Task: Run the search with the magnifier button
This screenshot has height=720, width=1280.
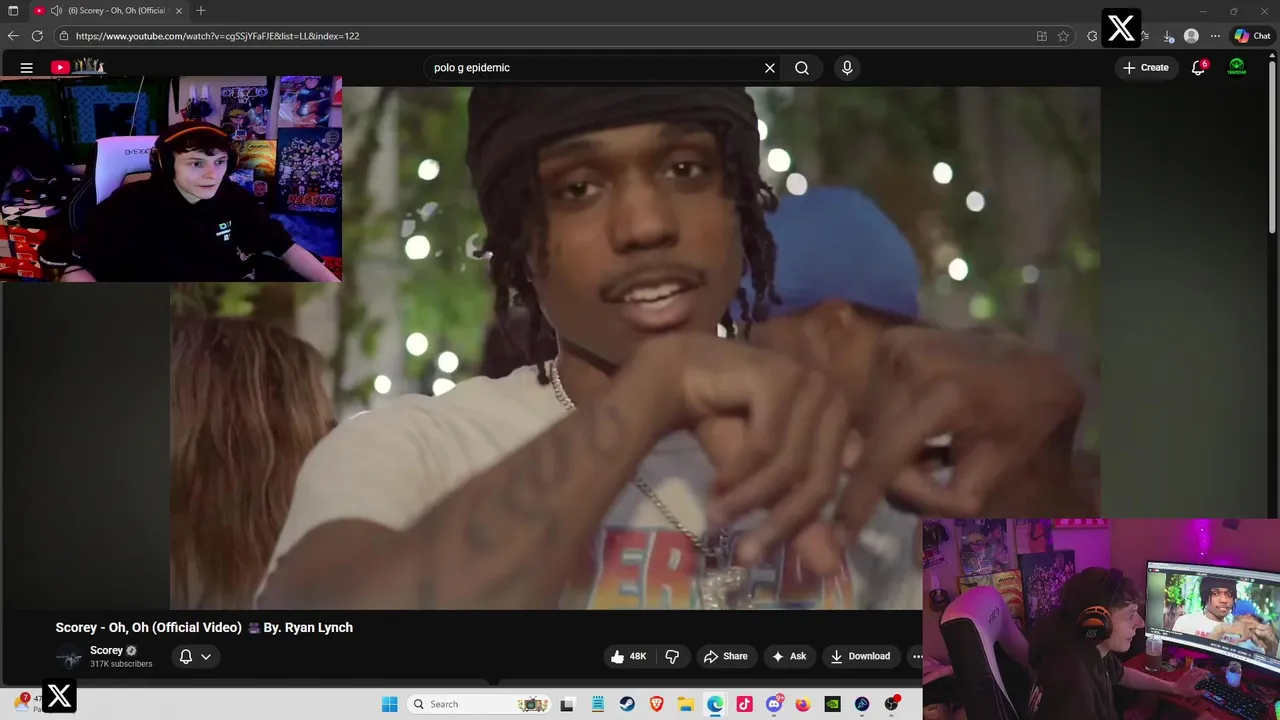Action: pos(802,68)
